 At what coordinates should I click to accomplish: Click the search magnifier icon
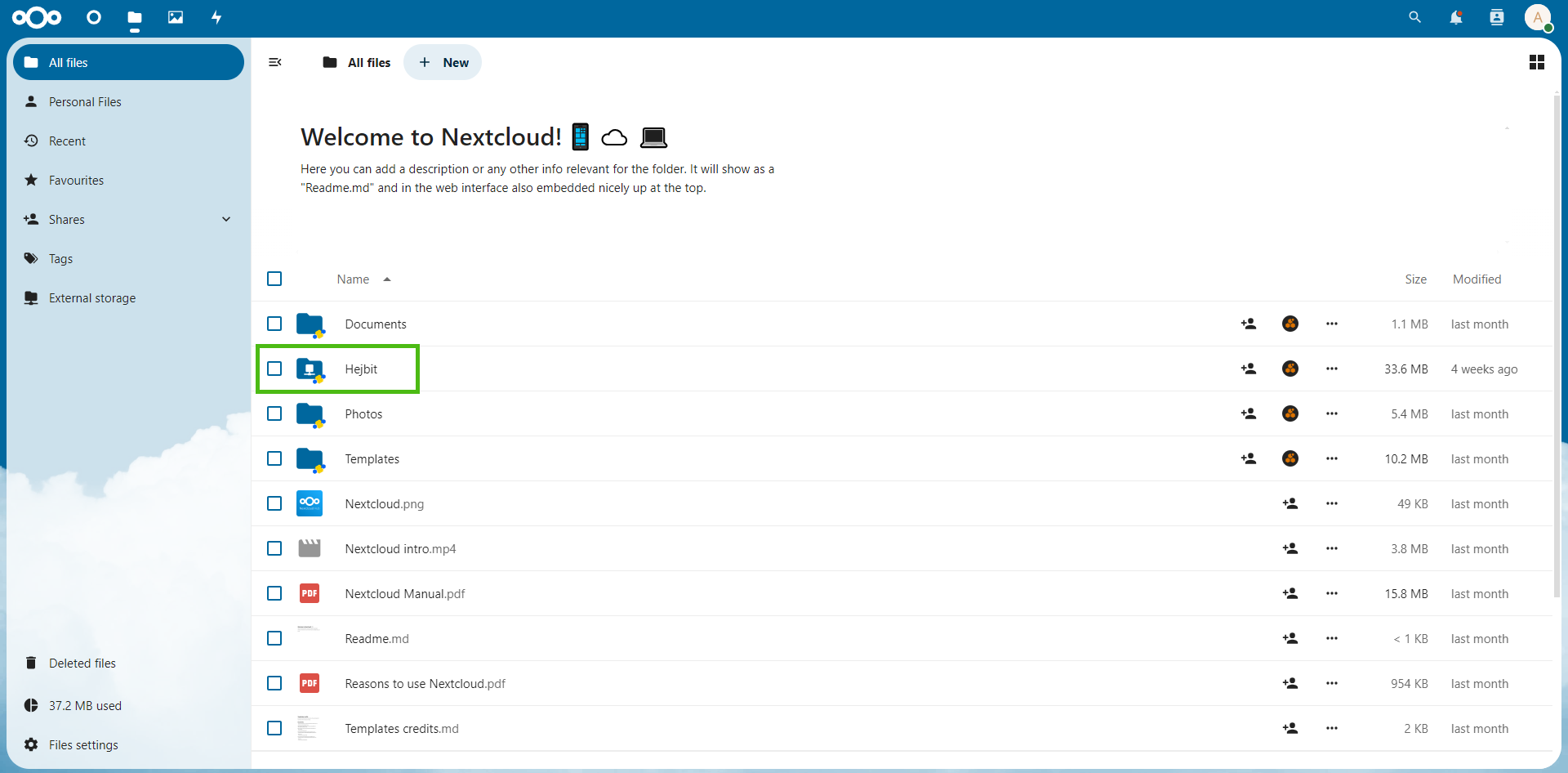[1414, 17]
